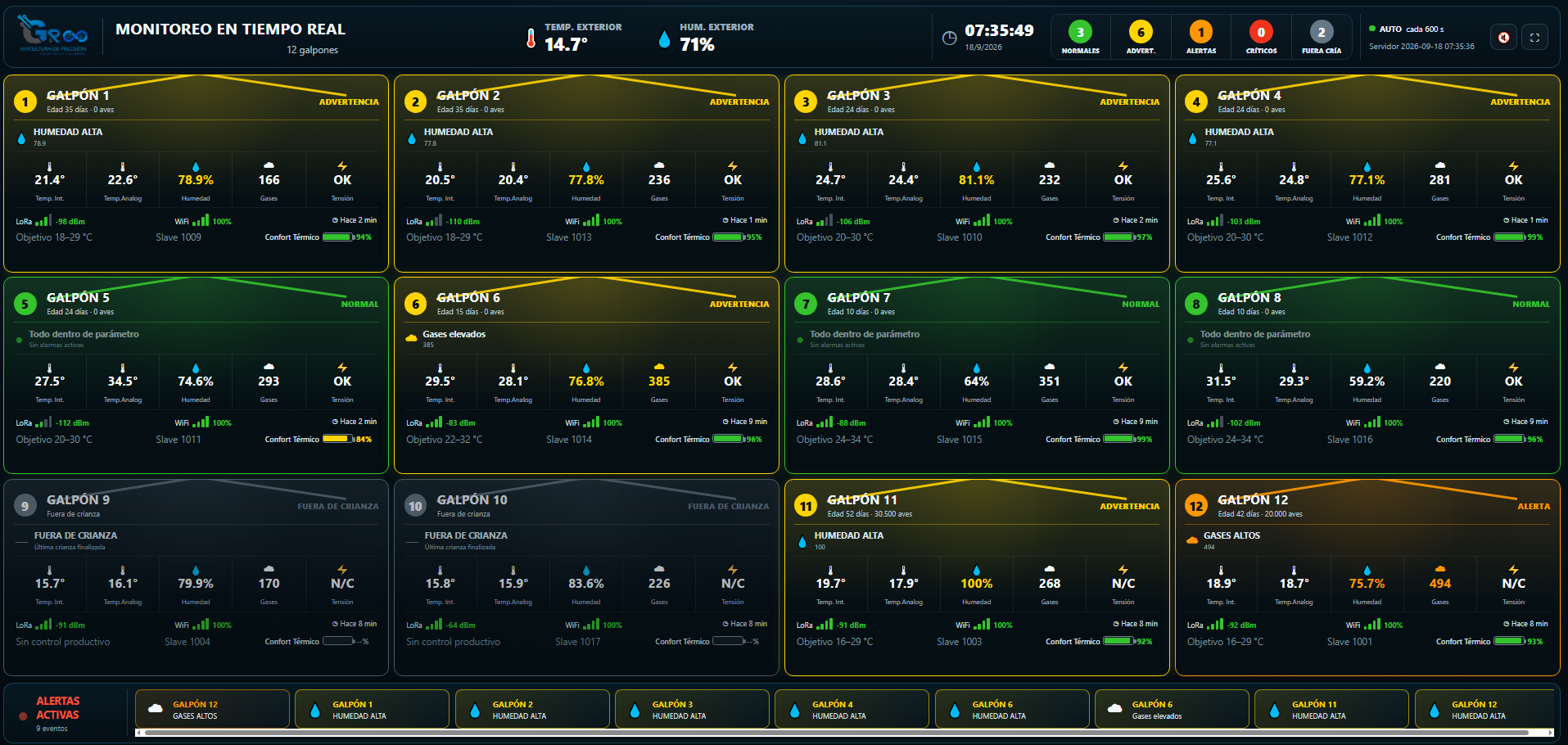This screenshot has height=745, width=1568.
Task: Click the clock icon beside the time
Action: pos(949,38)
